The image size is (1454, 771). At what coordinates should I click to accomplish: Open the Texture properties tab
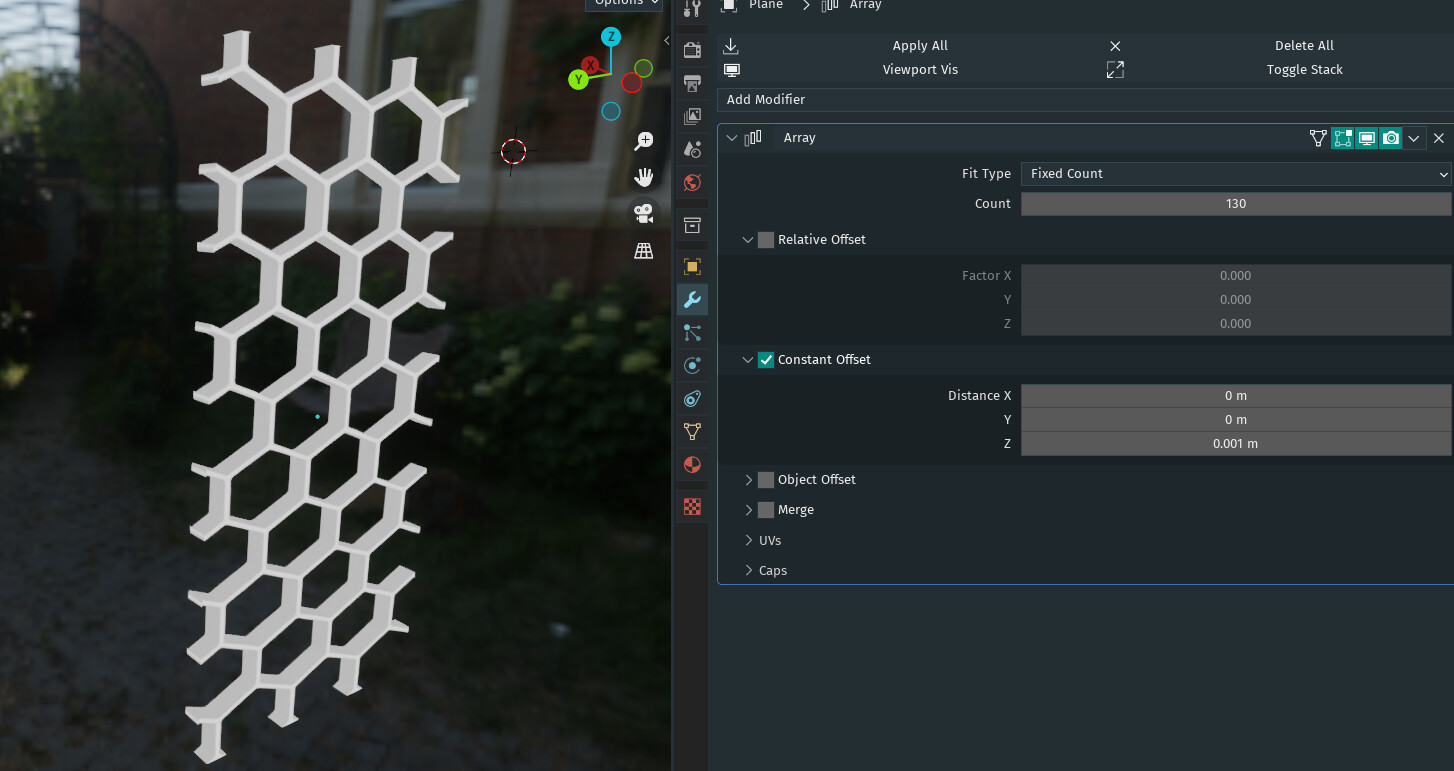(x=692, y=506)
